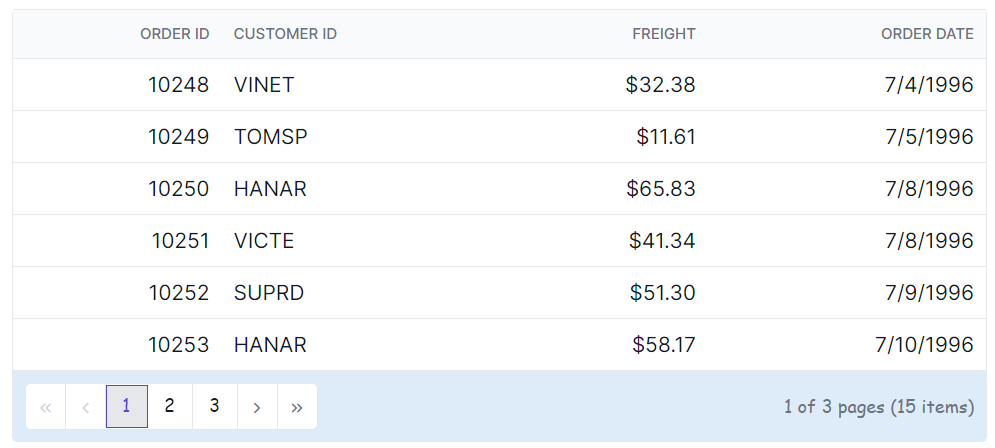
Task: Sort by the Customer ID column header
Action: point(285,34)
